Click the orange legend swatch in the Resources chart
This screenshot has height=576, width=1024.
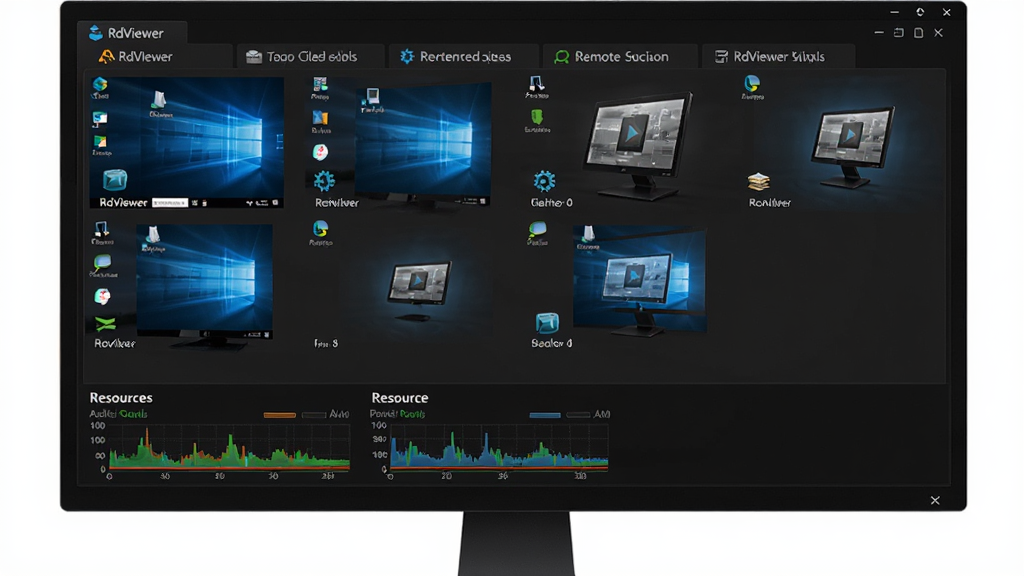pyautogui.click(x=280, y=415)
